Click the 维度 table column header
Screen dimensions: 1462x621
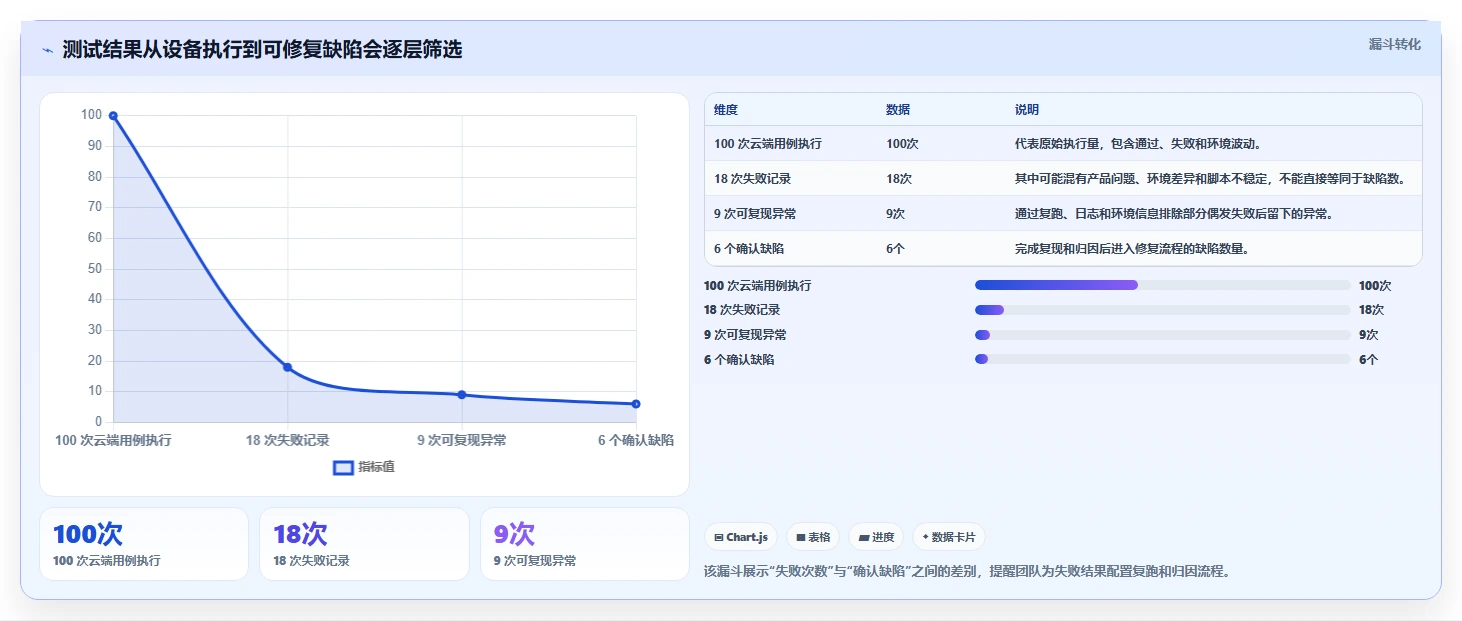pyautogui.click(x=726, y=109)
